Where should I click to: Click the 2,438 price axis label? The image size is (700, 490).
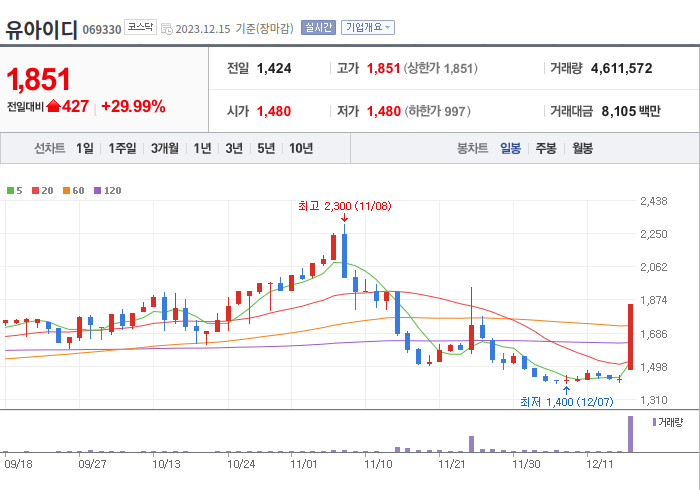click(654, 201)
